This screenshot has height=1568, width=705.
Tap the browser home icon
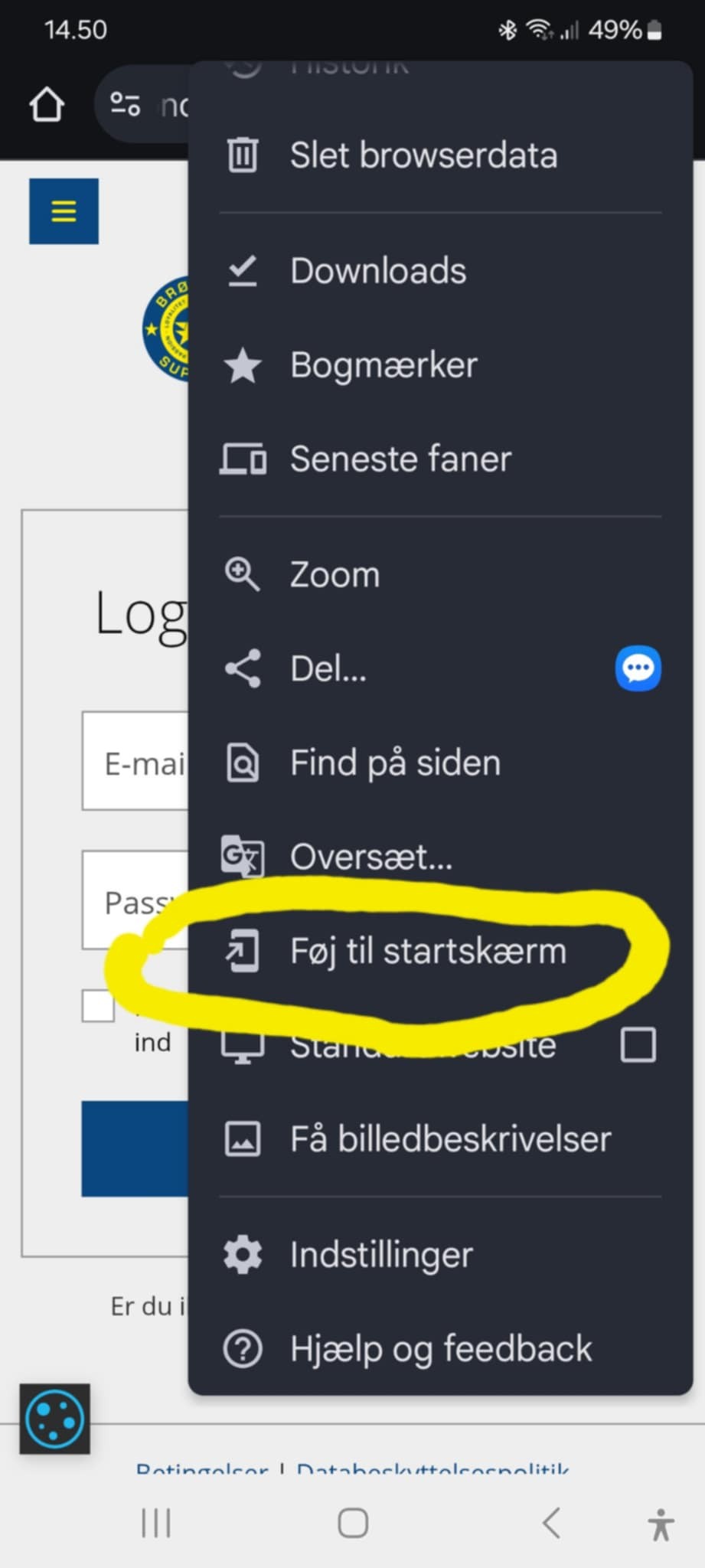coord(47,104)
